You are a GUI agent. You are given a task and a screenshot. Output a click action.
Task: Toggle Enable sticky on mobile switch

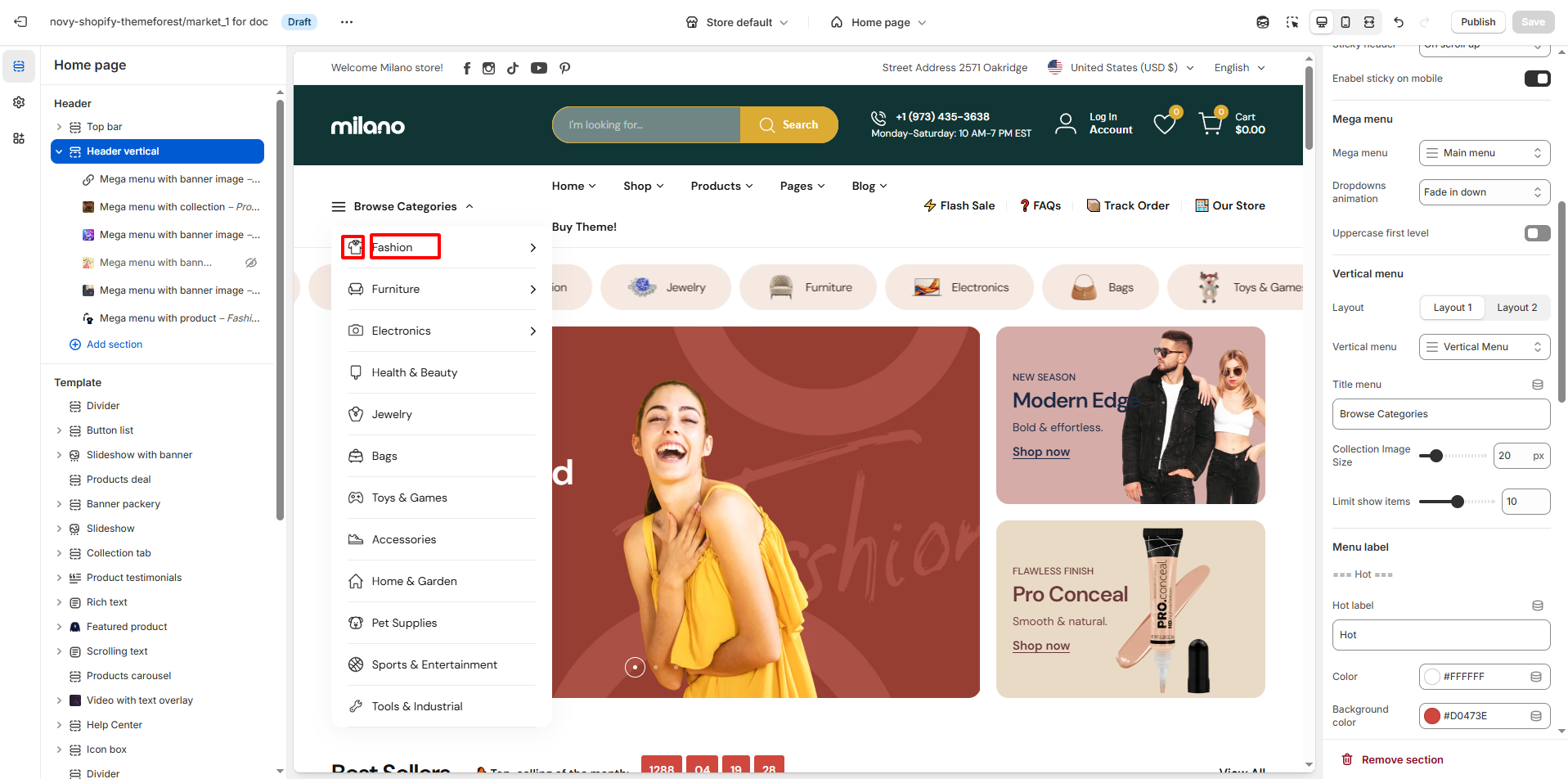1537,79
